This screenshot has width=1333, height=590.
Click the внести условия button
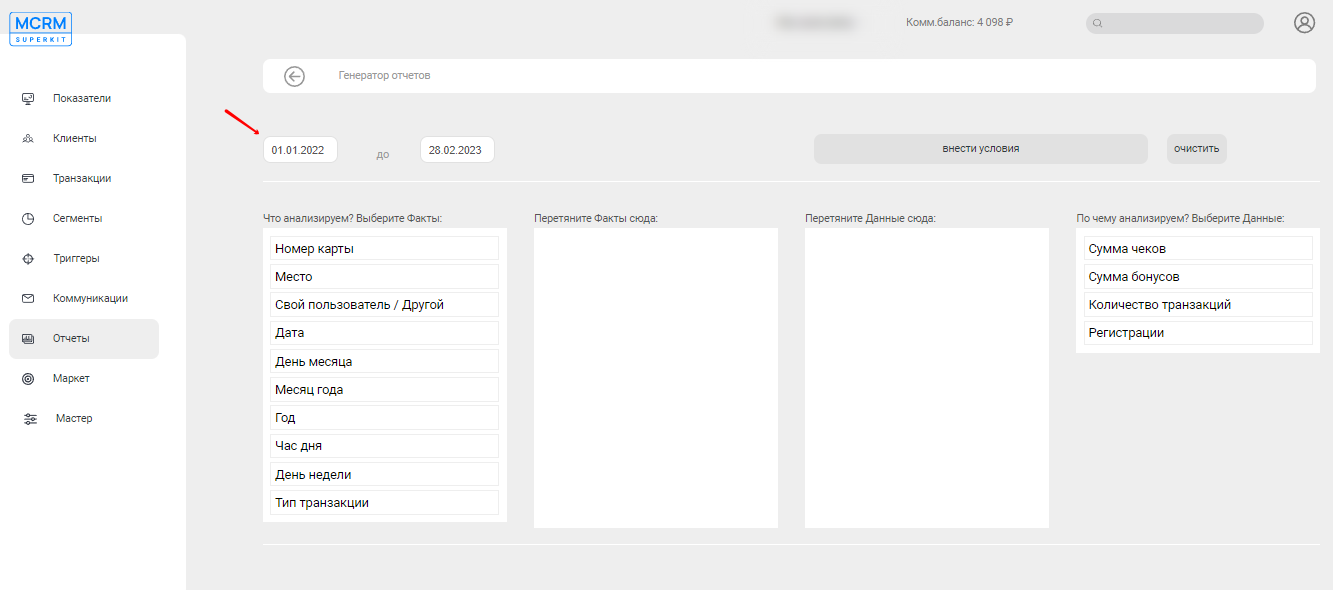point(981,148)
